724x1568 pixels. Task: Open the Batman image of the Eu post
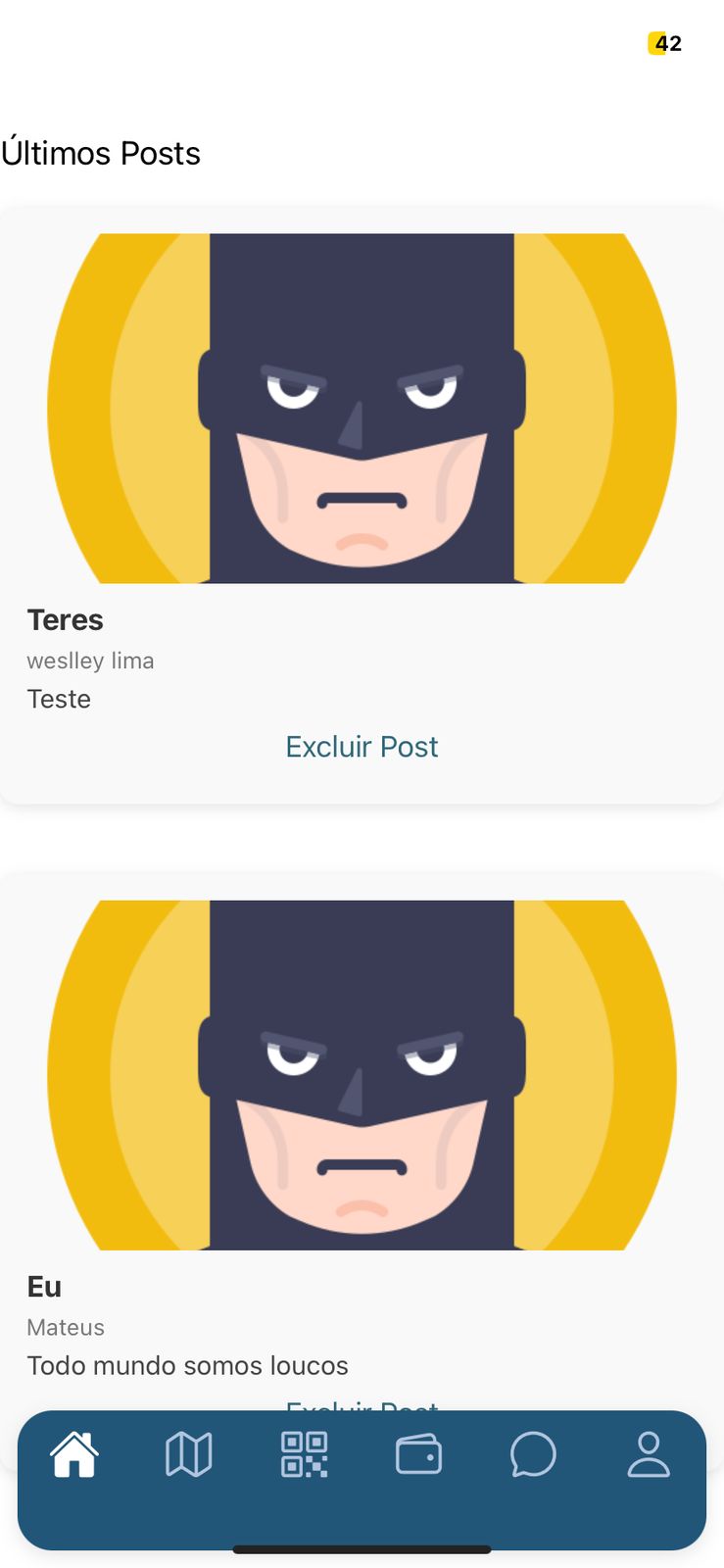pyautogui.click(x=362, y=1074)
